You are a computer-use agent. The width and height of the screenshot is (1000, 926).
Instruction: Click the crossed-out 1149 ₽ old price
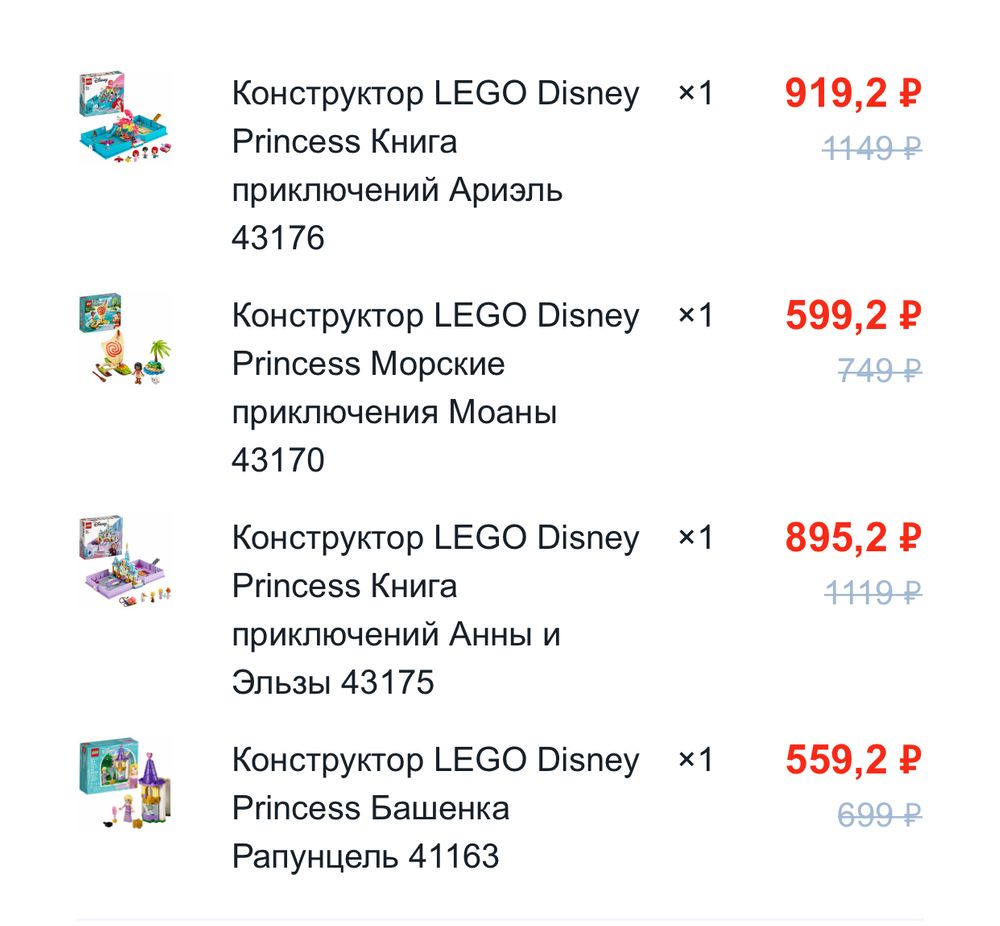[x=872, y=149]
